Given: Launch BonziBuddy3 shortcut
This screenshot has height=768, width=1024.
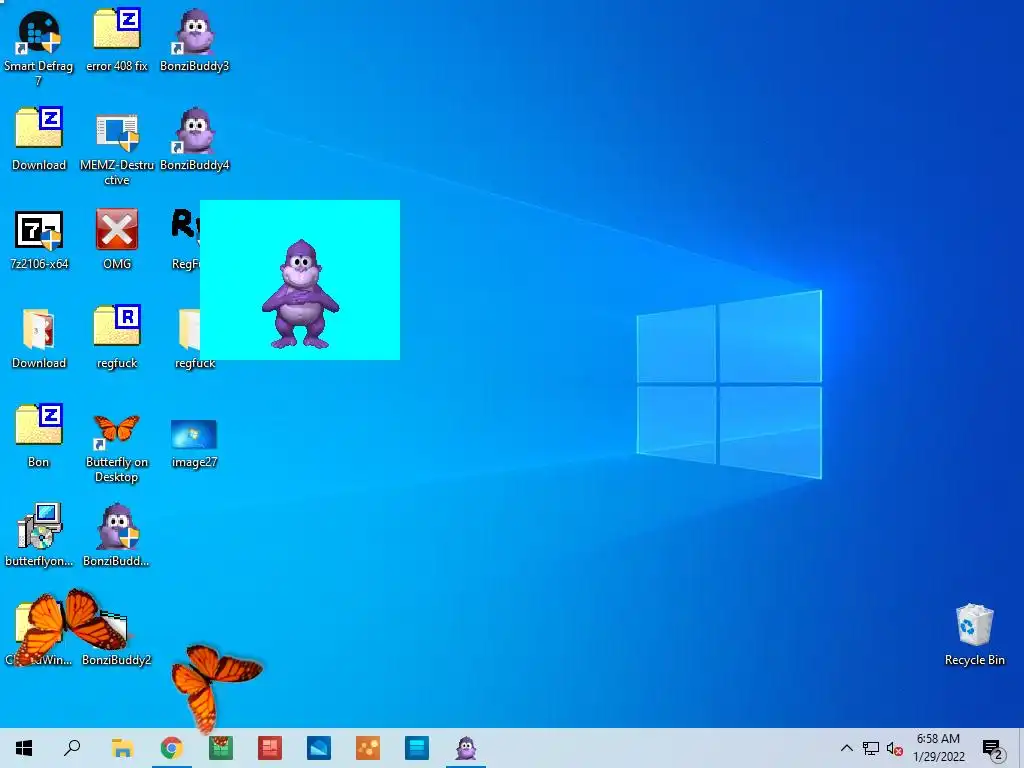Looking at the screenshot, I should 195,40.
